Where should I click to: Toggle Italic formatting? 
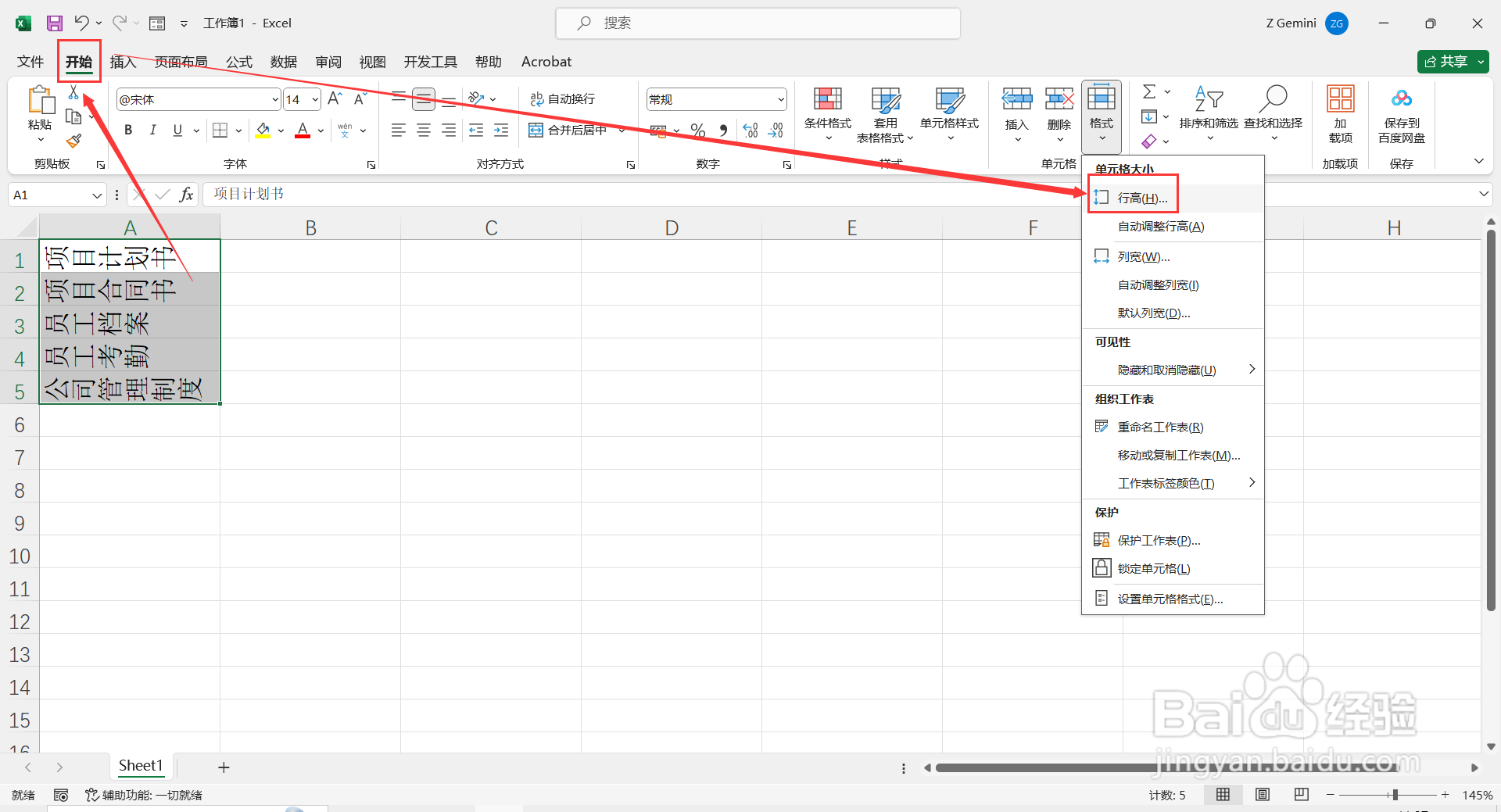(153, 131)
